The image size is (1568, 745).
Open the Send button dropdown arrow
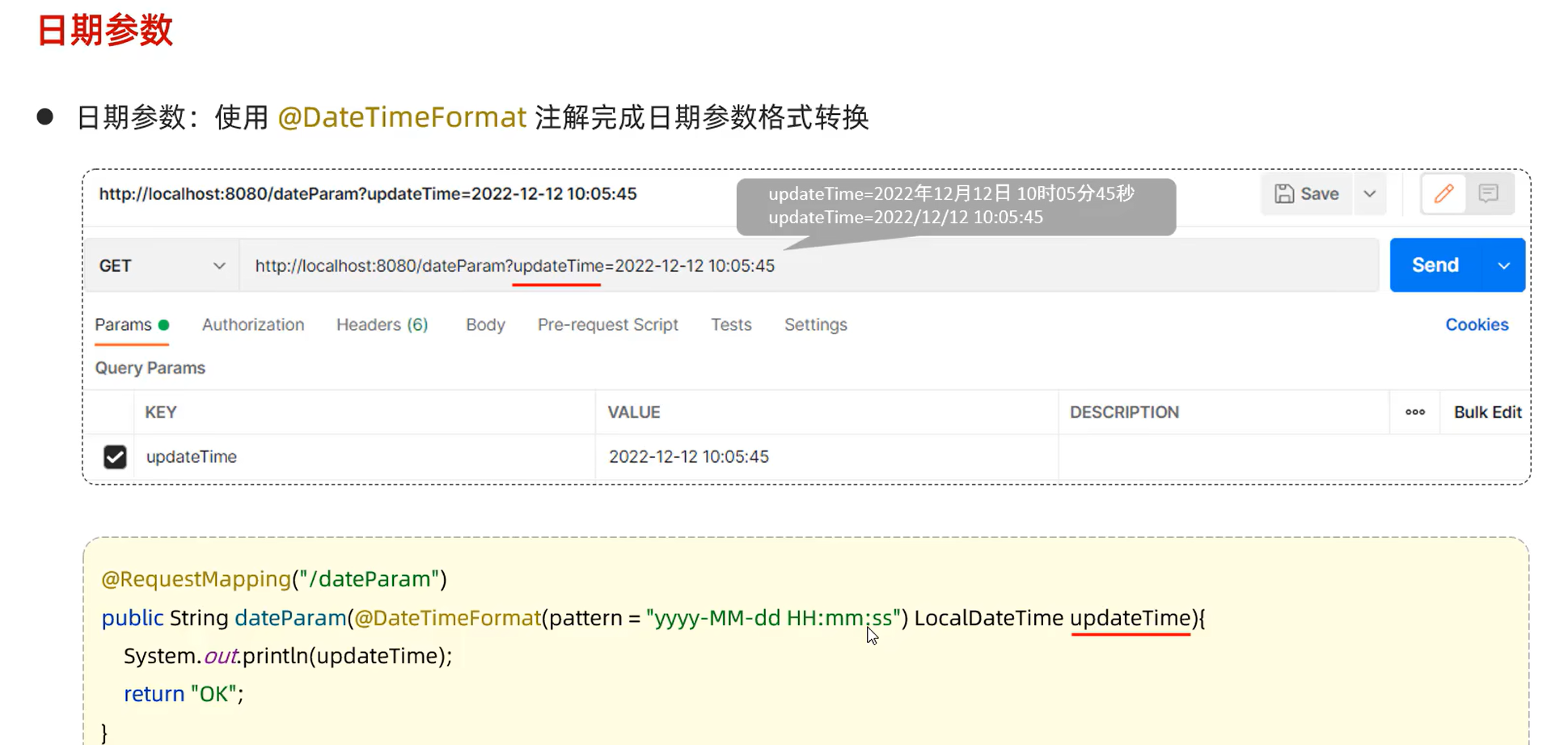coord(1504,265)
